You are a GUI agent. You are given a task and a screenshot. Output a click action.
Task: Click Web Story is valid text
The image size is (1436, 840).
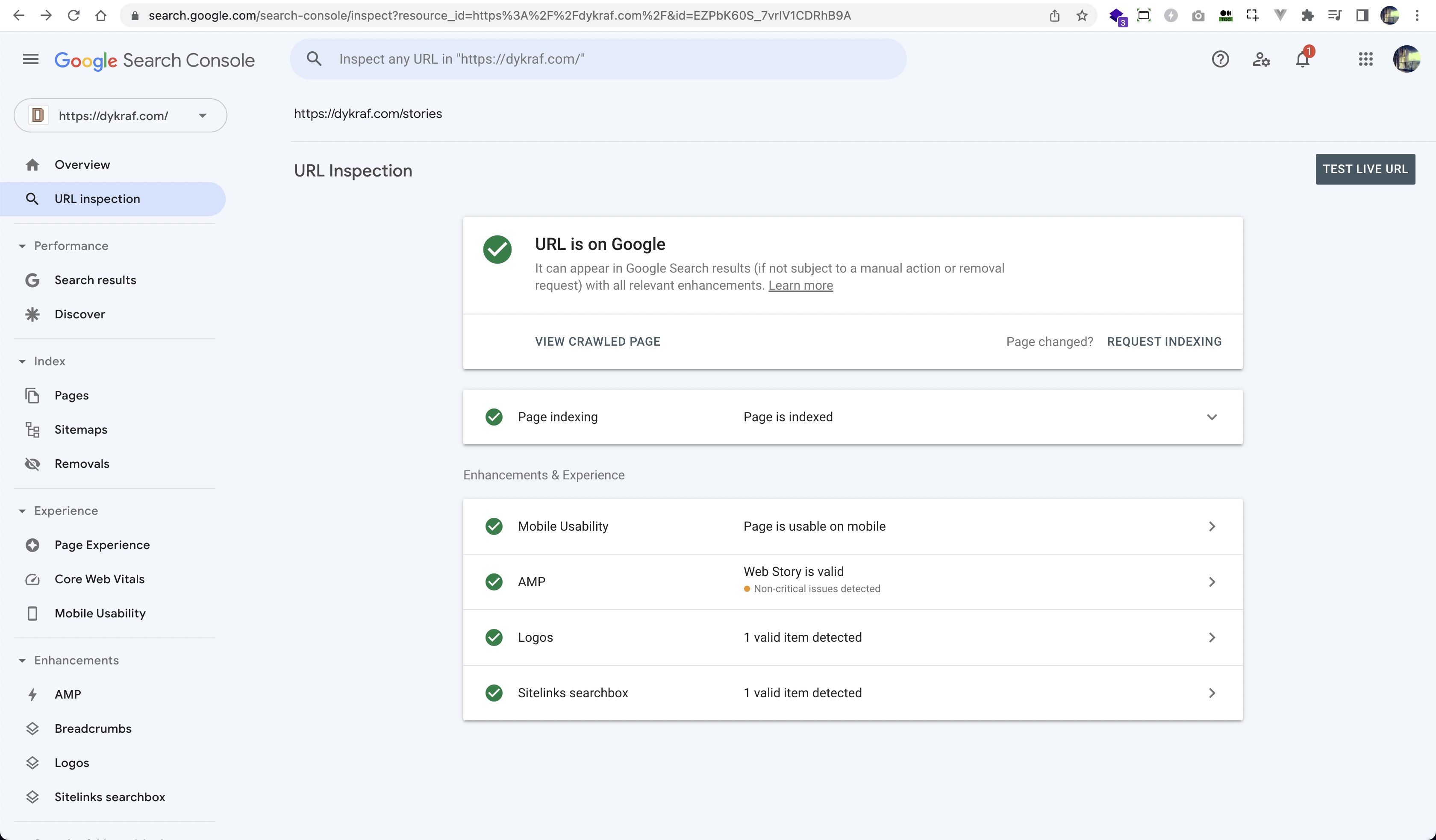pyautogui.click(x=793, y=572)
